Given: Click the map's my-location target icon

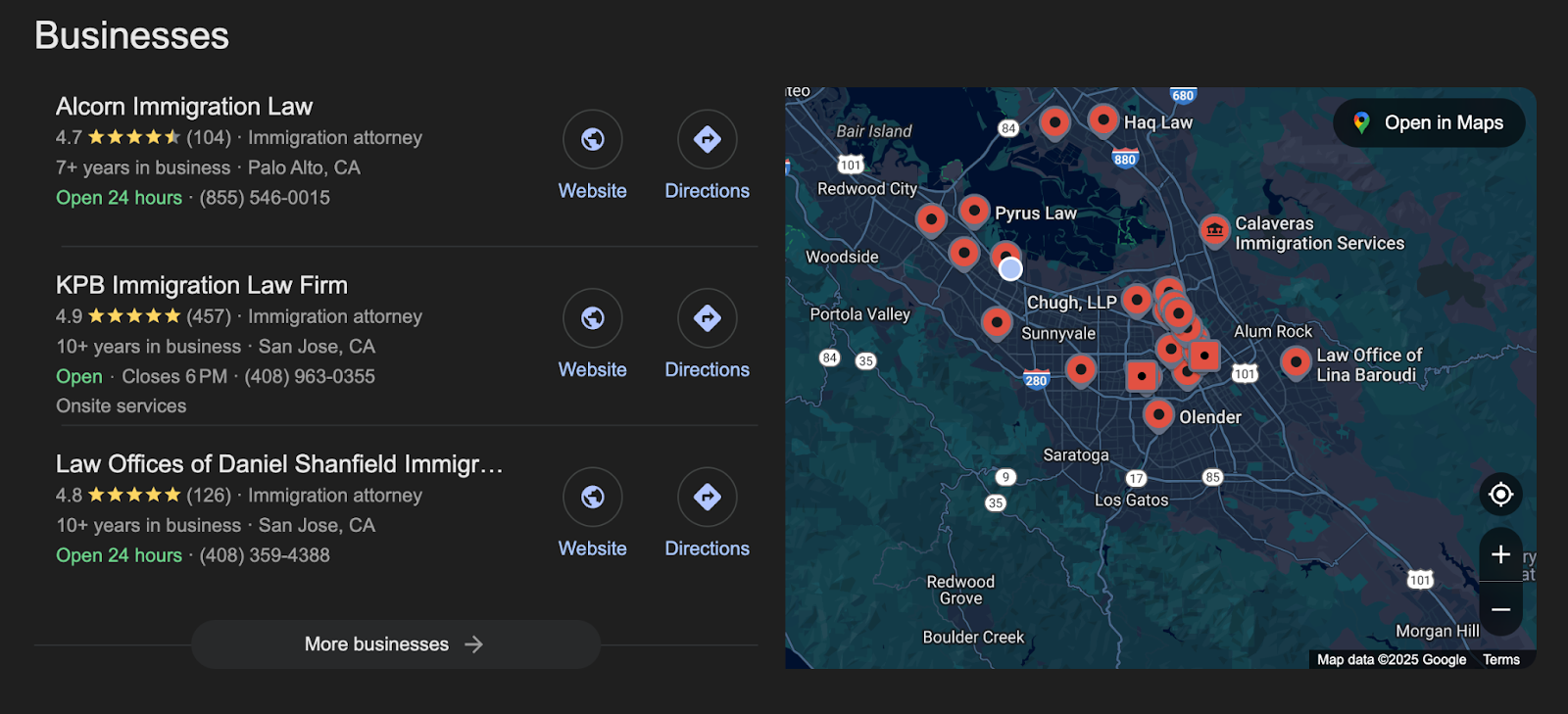Looking at the screenshot, I should [x=1499, y=495].
